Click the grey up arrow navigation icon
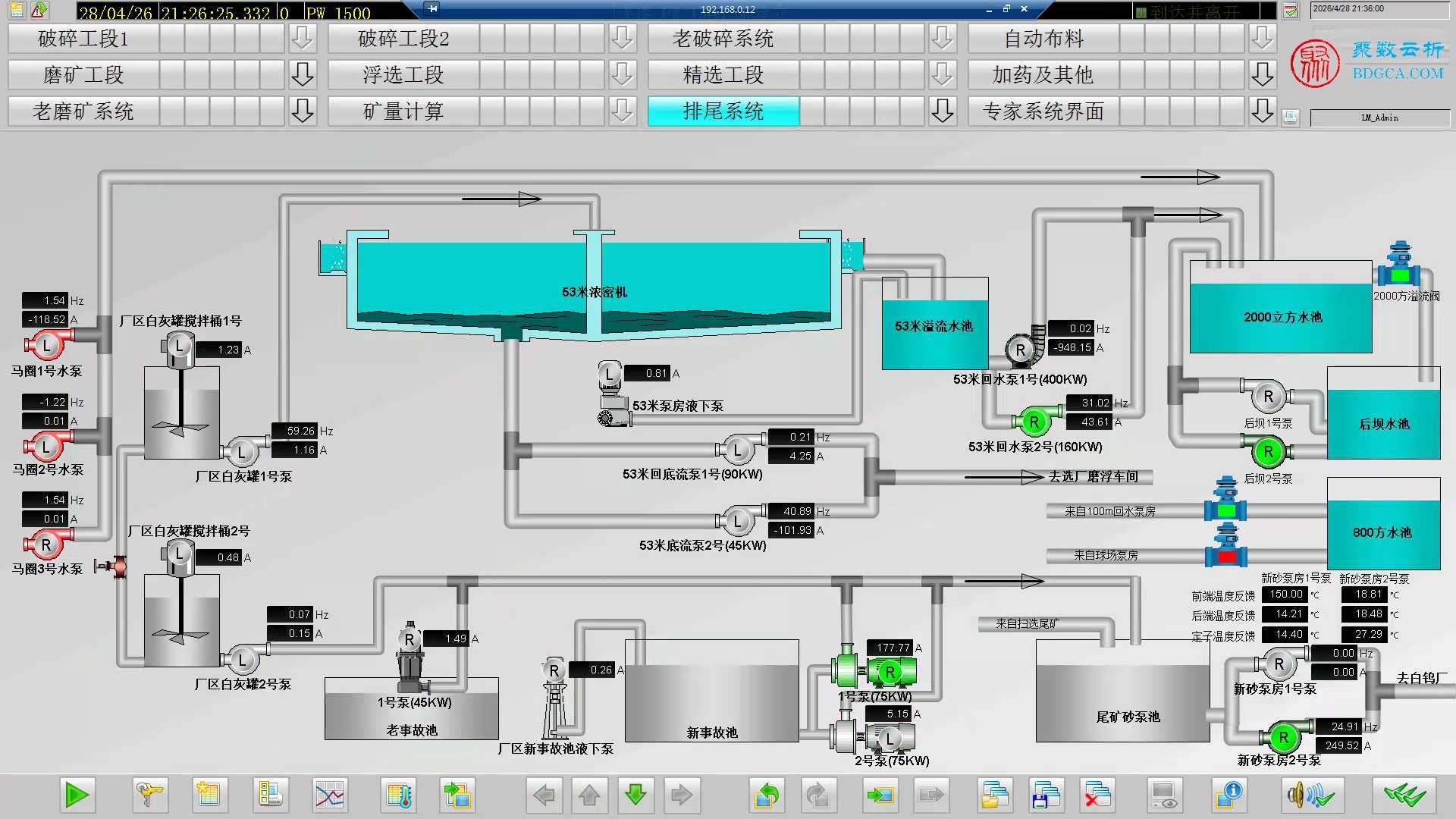 (x=590, y=795)
